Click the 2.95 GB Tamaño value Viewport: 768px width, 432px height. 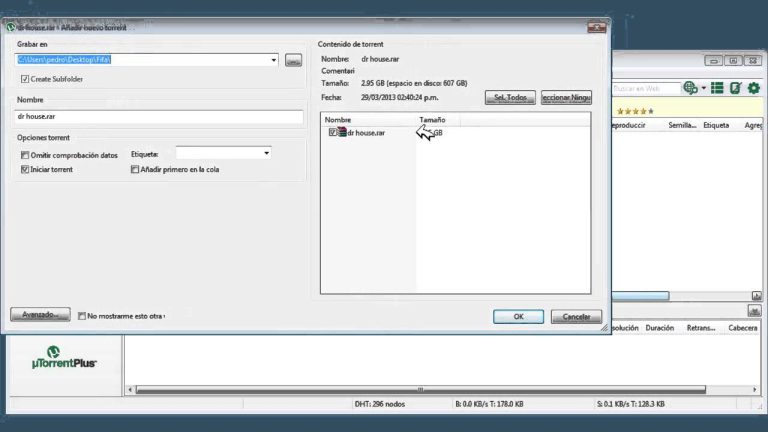coord(414,83)
